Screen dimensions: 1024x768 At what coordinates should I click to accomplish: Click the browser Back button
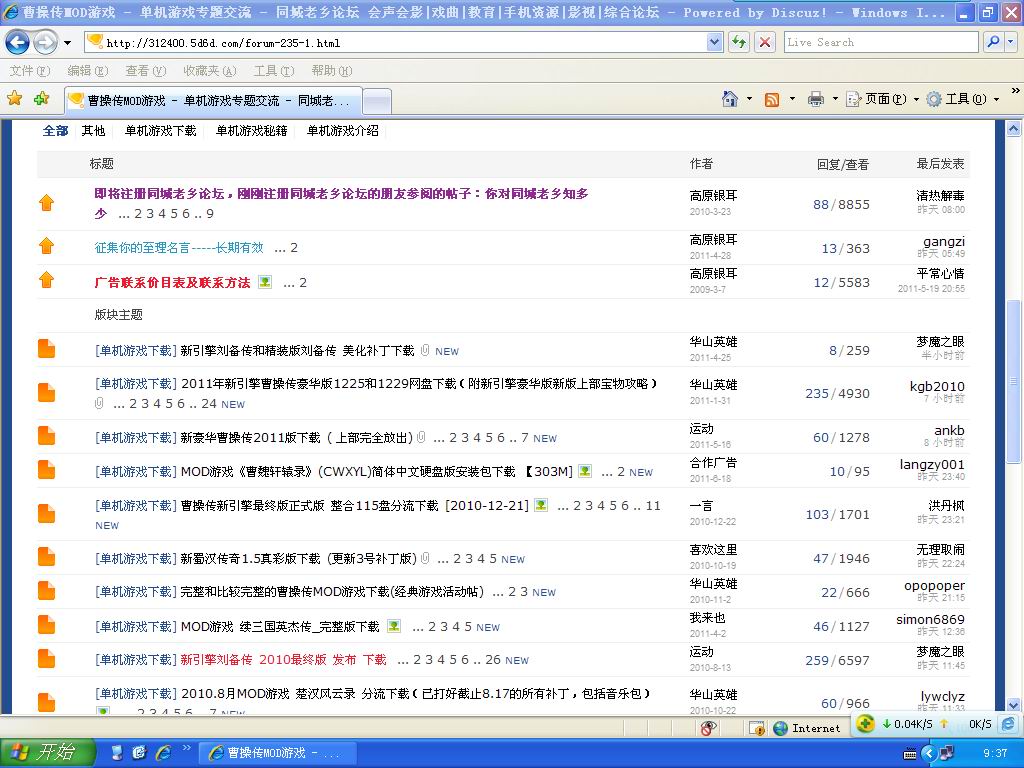coord(17,42)
